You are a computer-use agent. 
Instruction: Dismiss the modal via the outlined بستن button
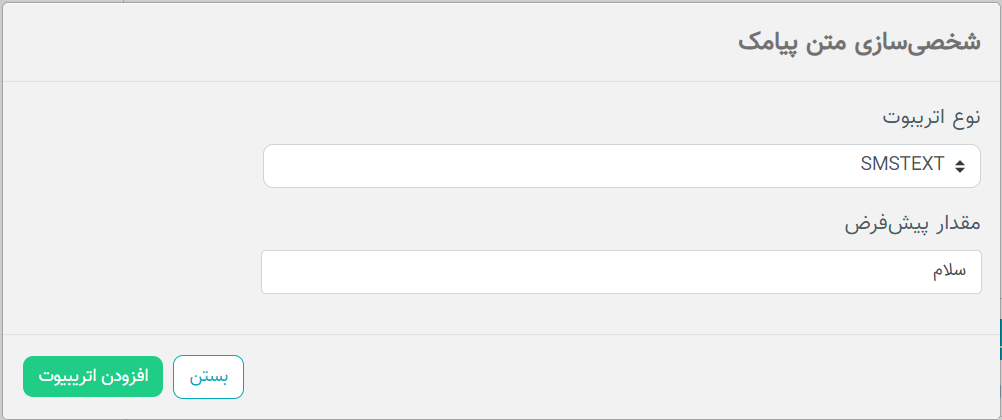(208, 377)
